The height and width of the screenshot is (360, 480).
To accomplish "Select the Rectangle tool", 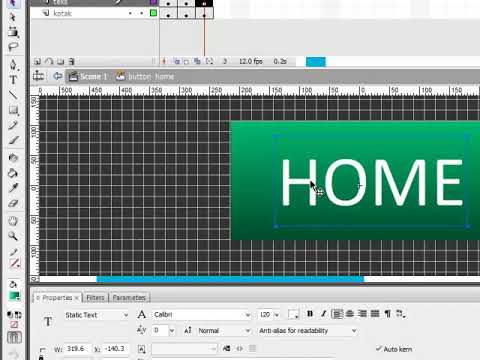I will click(13, 110).
